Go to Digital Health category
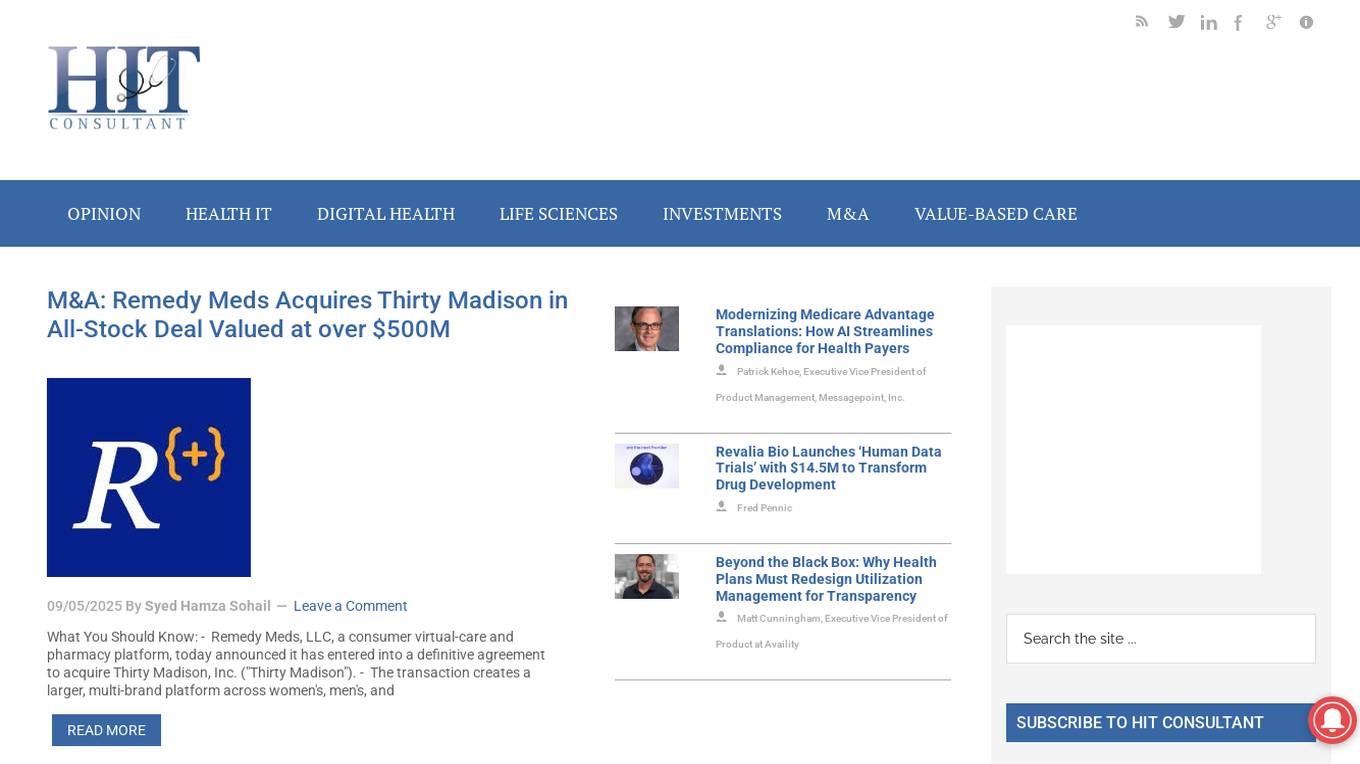The height and width of the screenshot is (764, 1360). click(386, 214)
